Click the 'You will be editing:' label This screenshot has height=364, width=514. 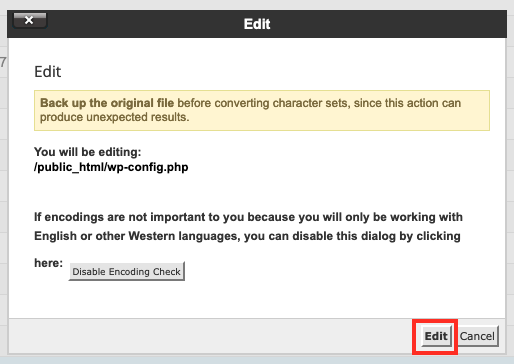coord(88,152)
